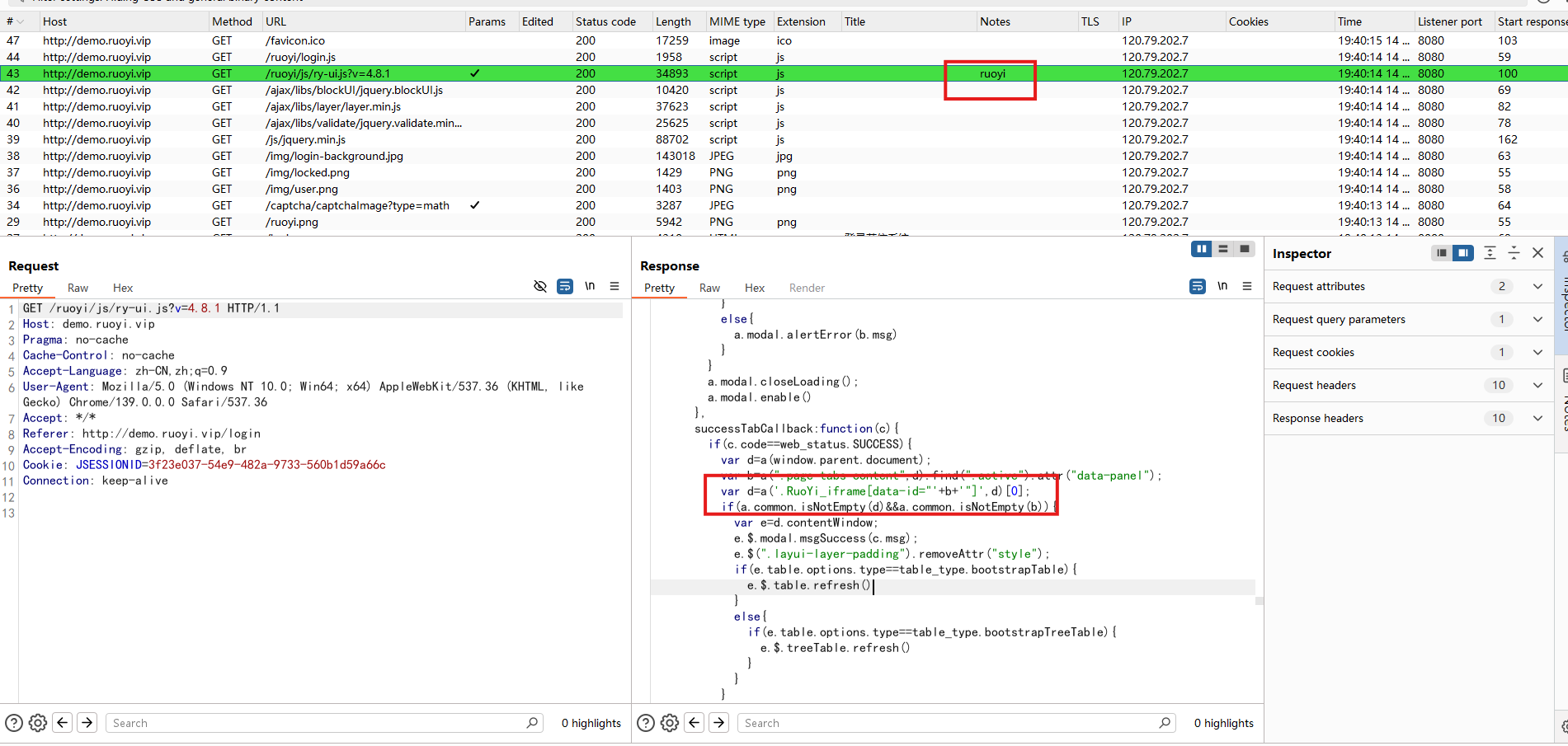Open Hex tab in Response panel

754,288
